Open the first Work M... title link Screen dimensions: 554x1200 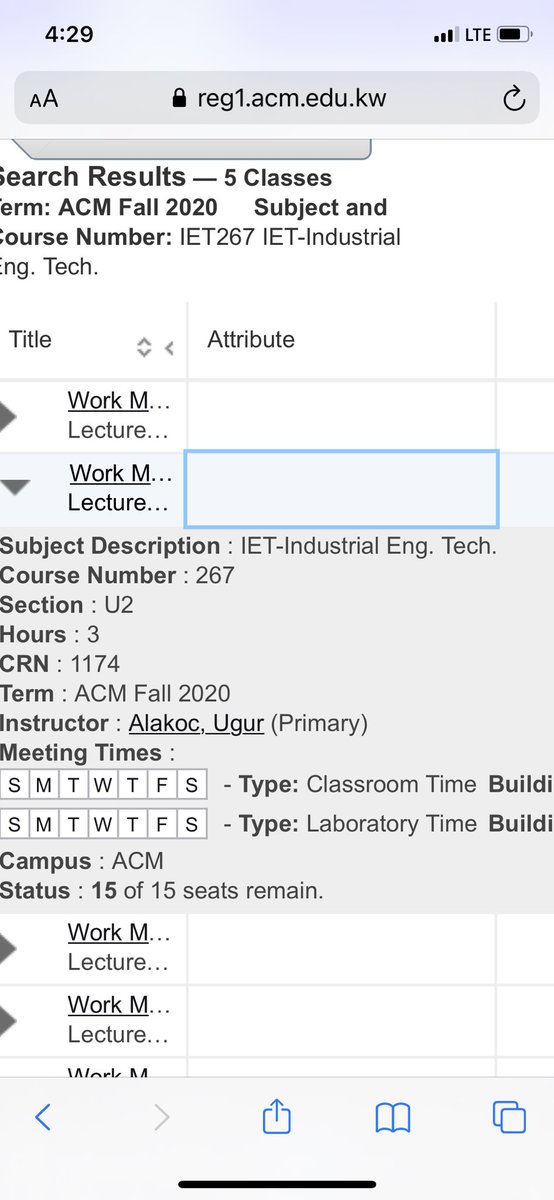pos(119,401)
